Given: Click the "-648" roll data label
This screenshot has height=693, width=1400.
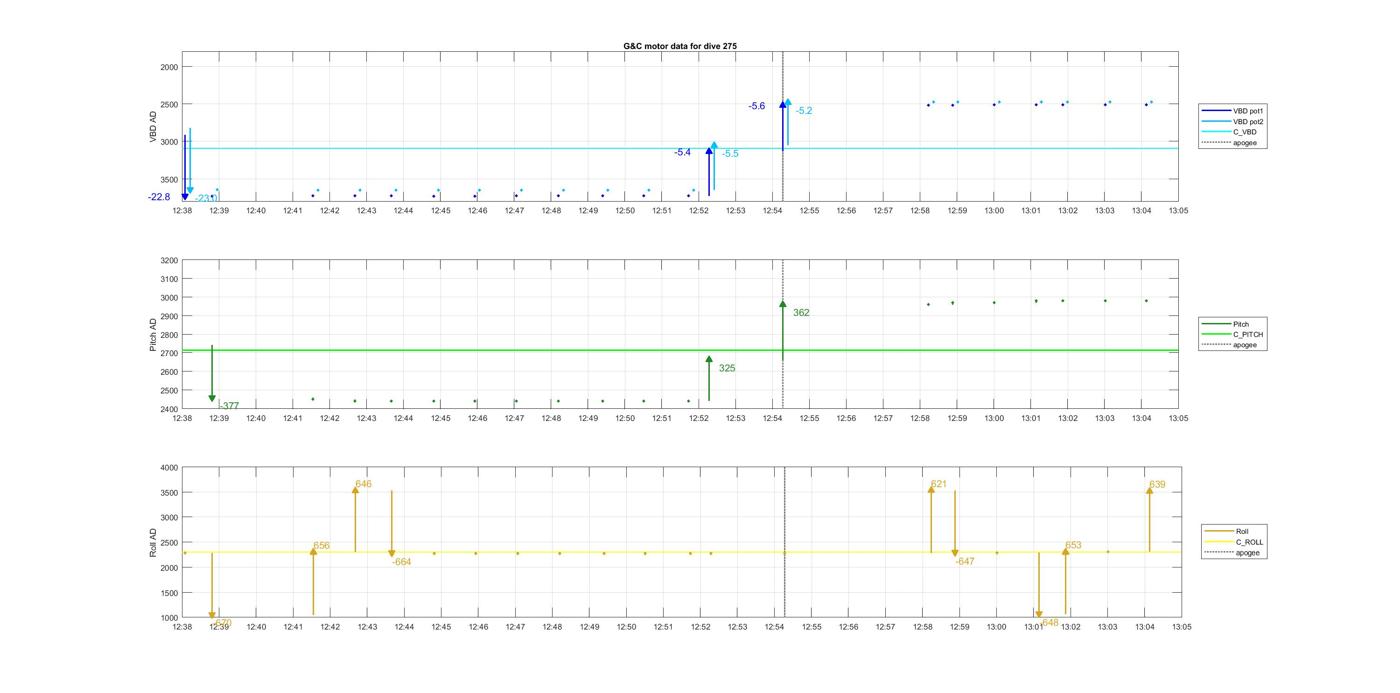Looking at the screenshot, I should tap(1049, 622).
